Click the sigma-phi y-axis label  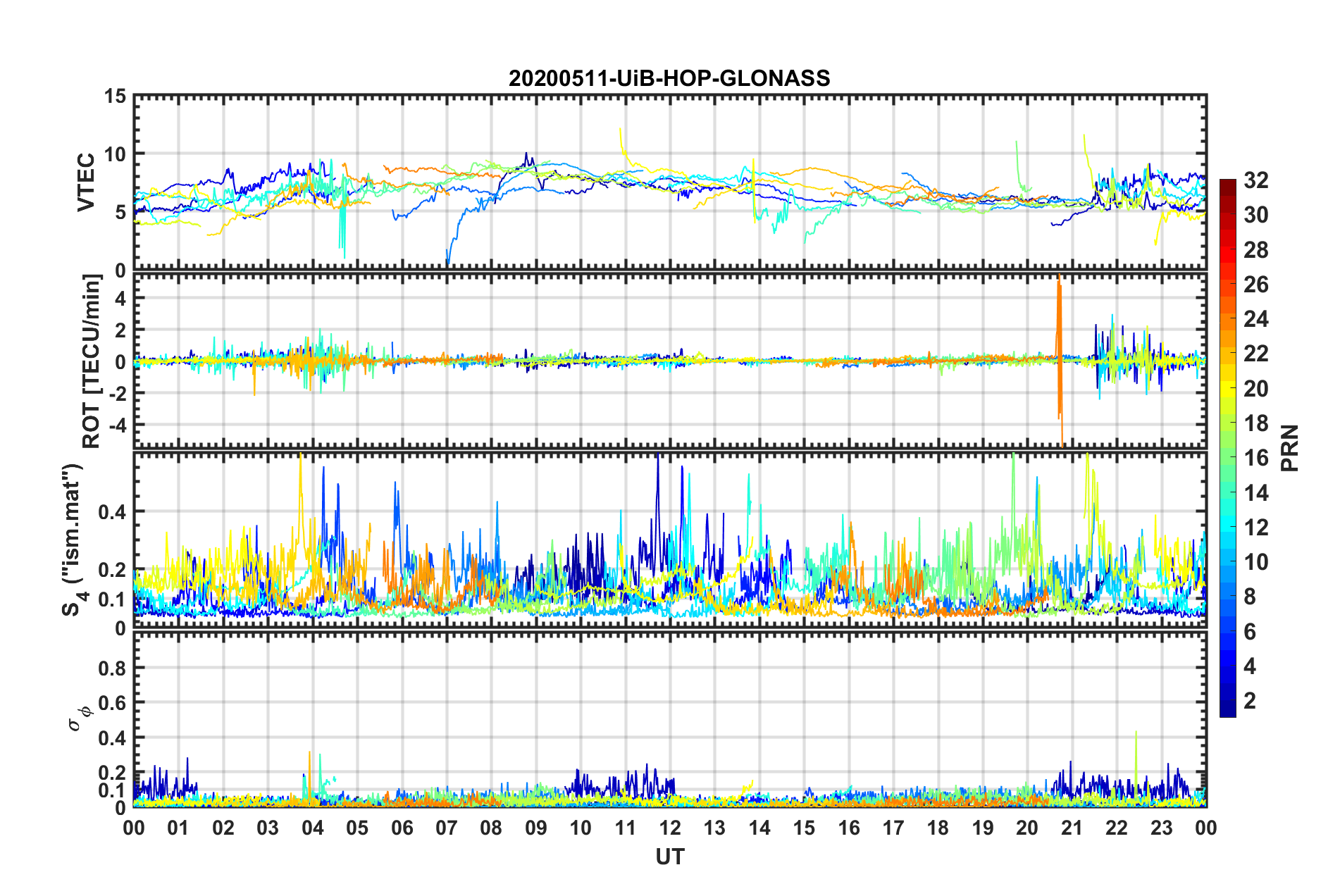point(77,716)
